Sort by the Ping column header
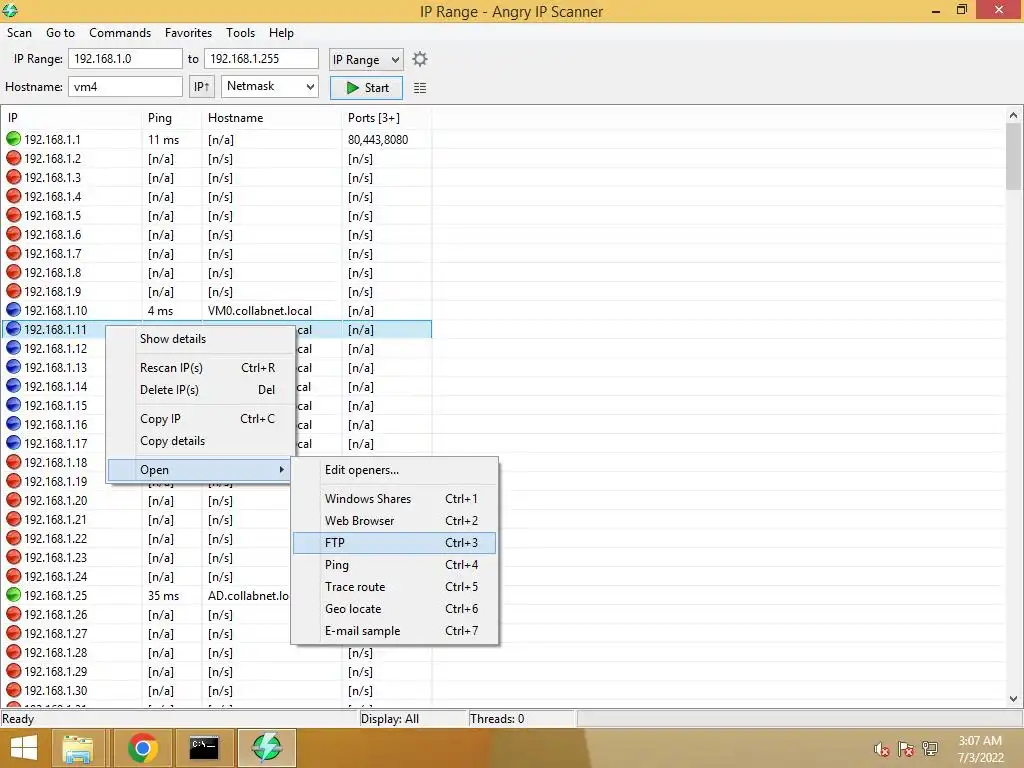The height and width of the screenshot is (768, 1024). pyautogui.click(x=172, y=118)
